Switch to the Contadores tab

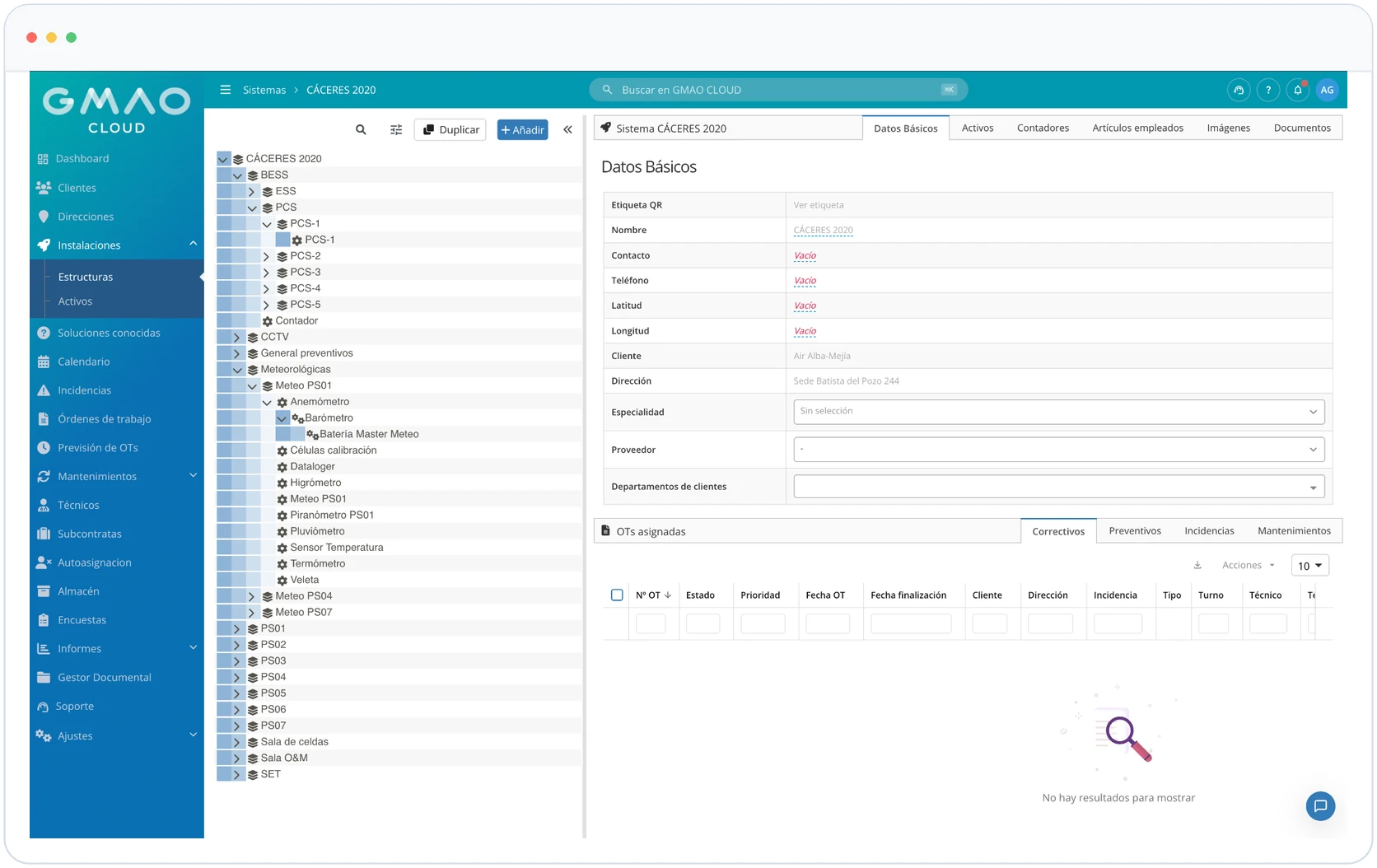(x=1043, y=128)
